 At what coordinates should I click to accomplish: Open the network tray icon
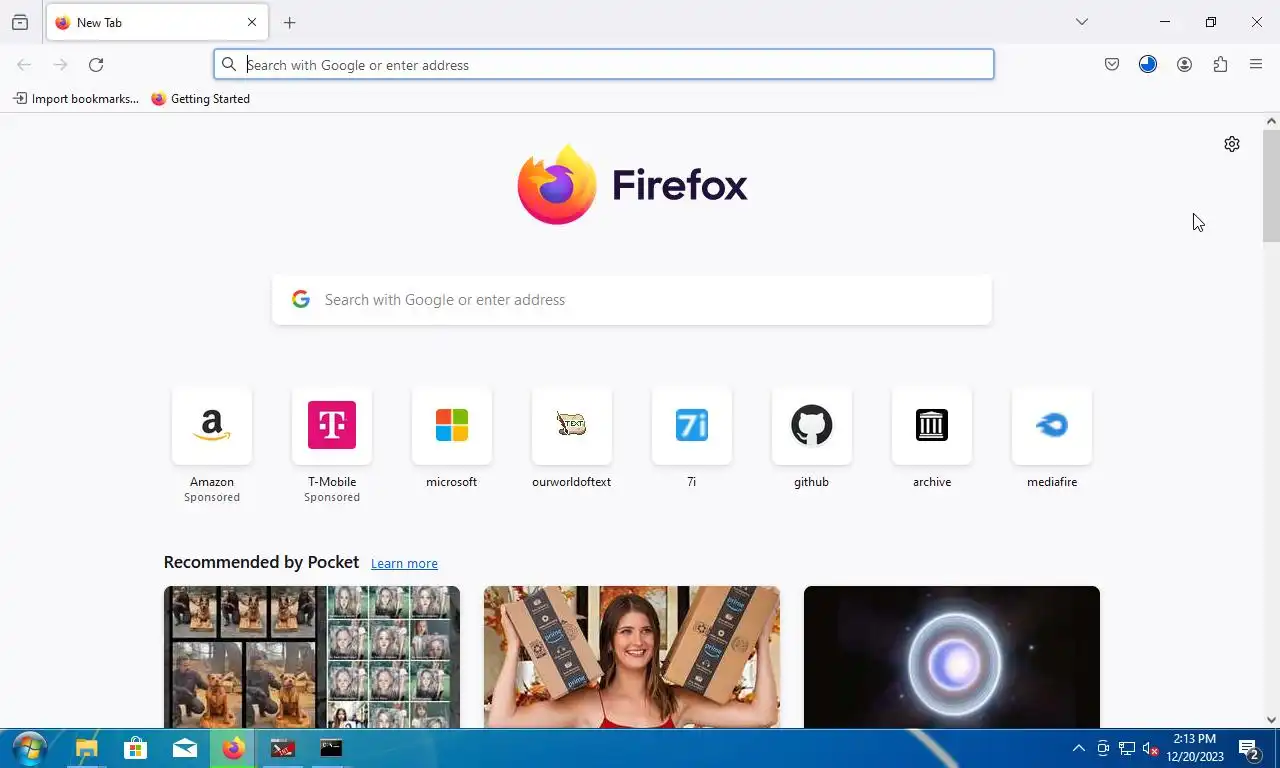pos(1126,748)
